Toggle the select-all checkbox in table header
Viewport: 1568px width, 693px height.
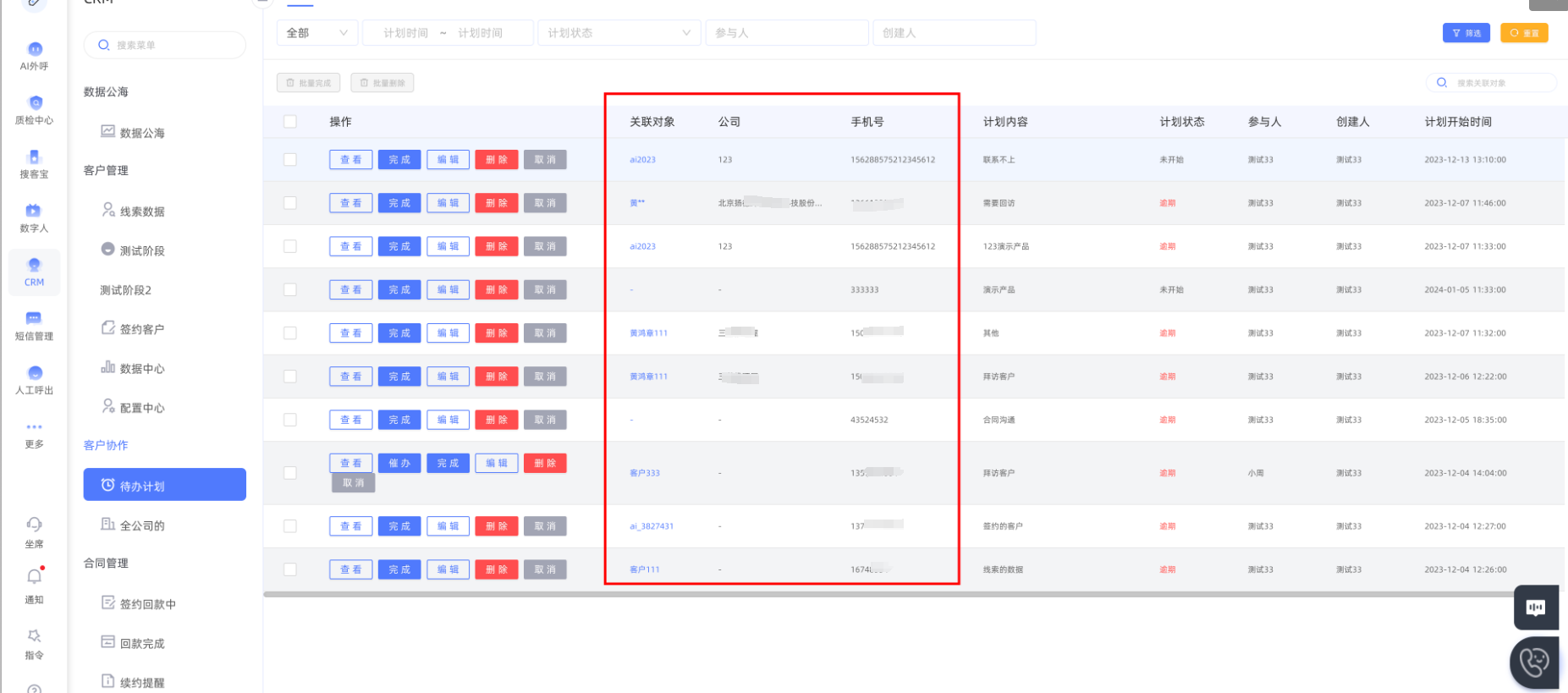[x=290, y=122]
